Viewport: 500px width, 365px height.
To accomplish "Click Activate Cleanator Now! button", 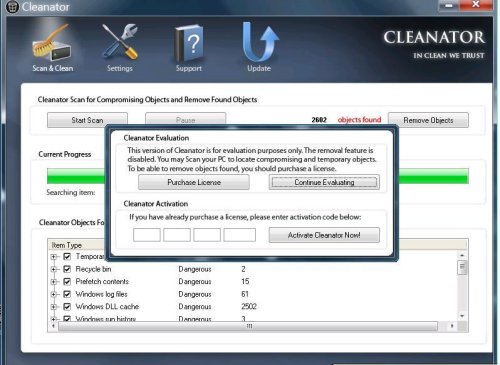I will pos(324,235).
